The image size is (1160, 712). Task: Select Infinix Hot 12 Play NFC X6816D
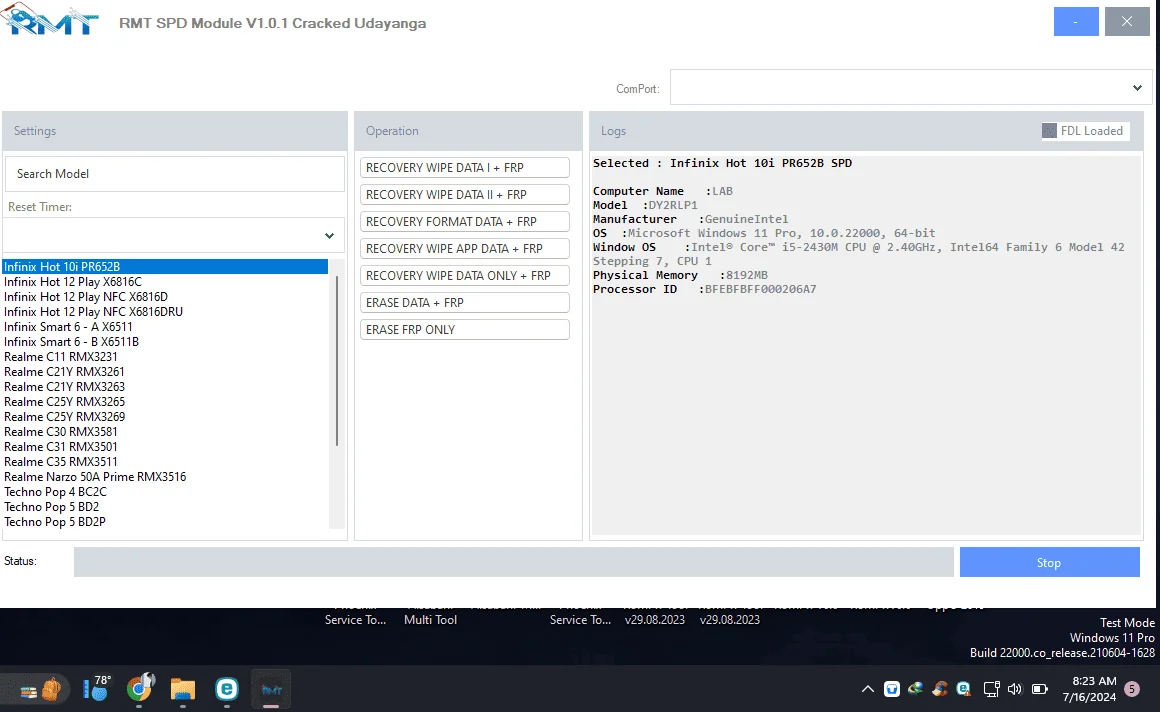click(x=165, y=297)
